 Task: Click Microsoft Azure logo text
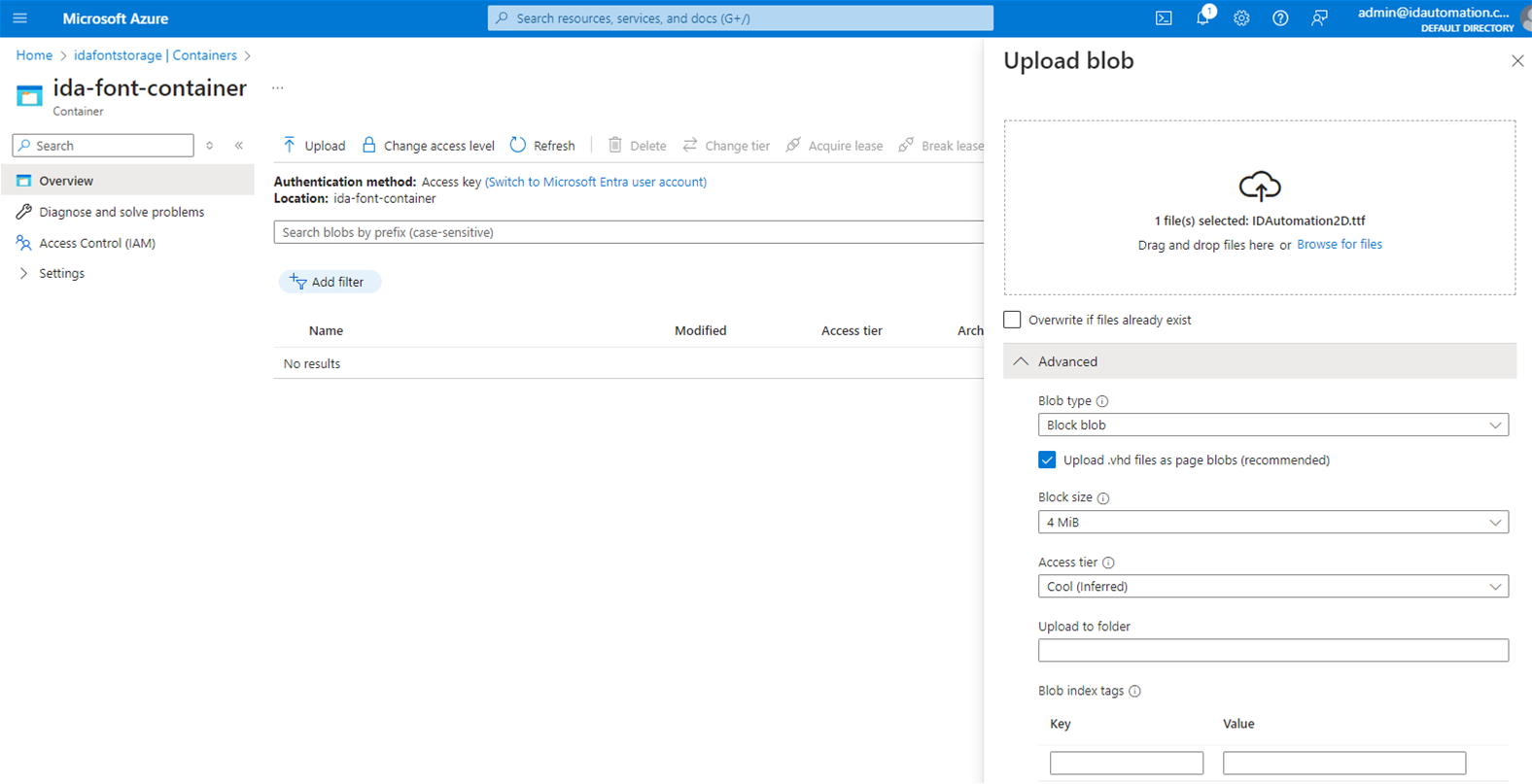115,18
